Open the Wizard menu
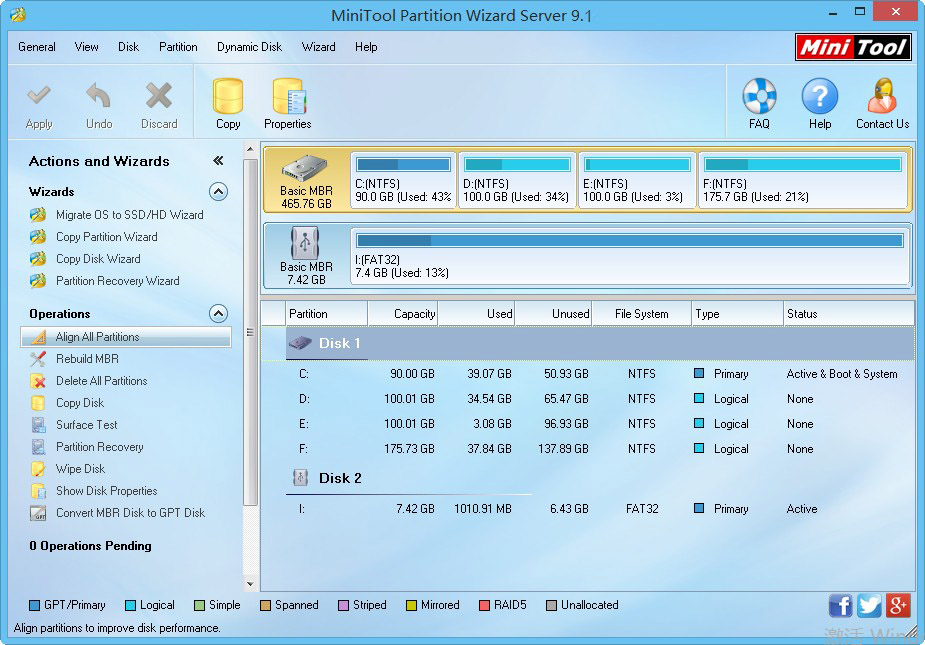The image size is (925, 645). click(x=319, y=47)
